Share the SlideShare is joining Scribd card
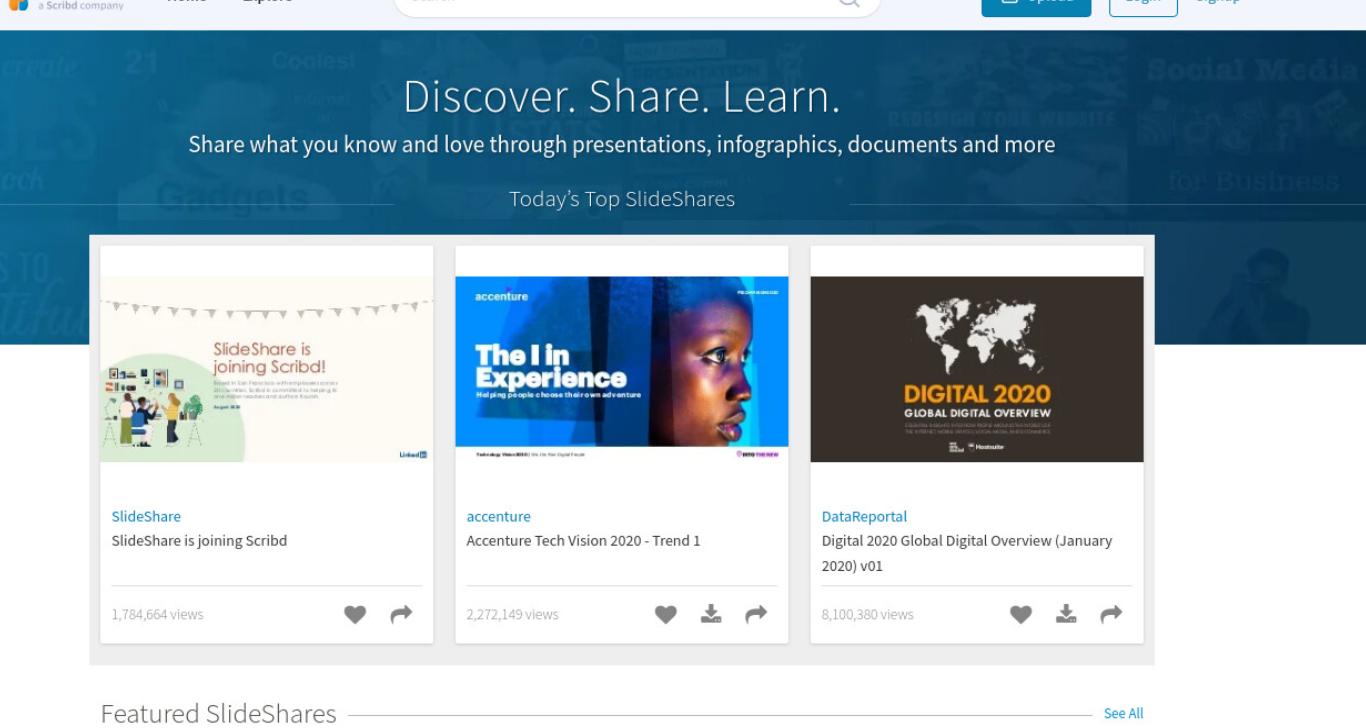1366x728 pixels. tap(401, 615)
